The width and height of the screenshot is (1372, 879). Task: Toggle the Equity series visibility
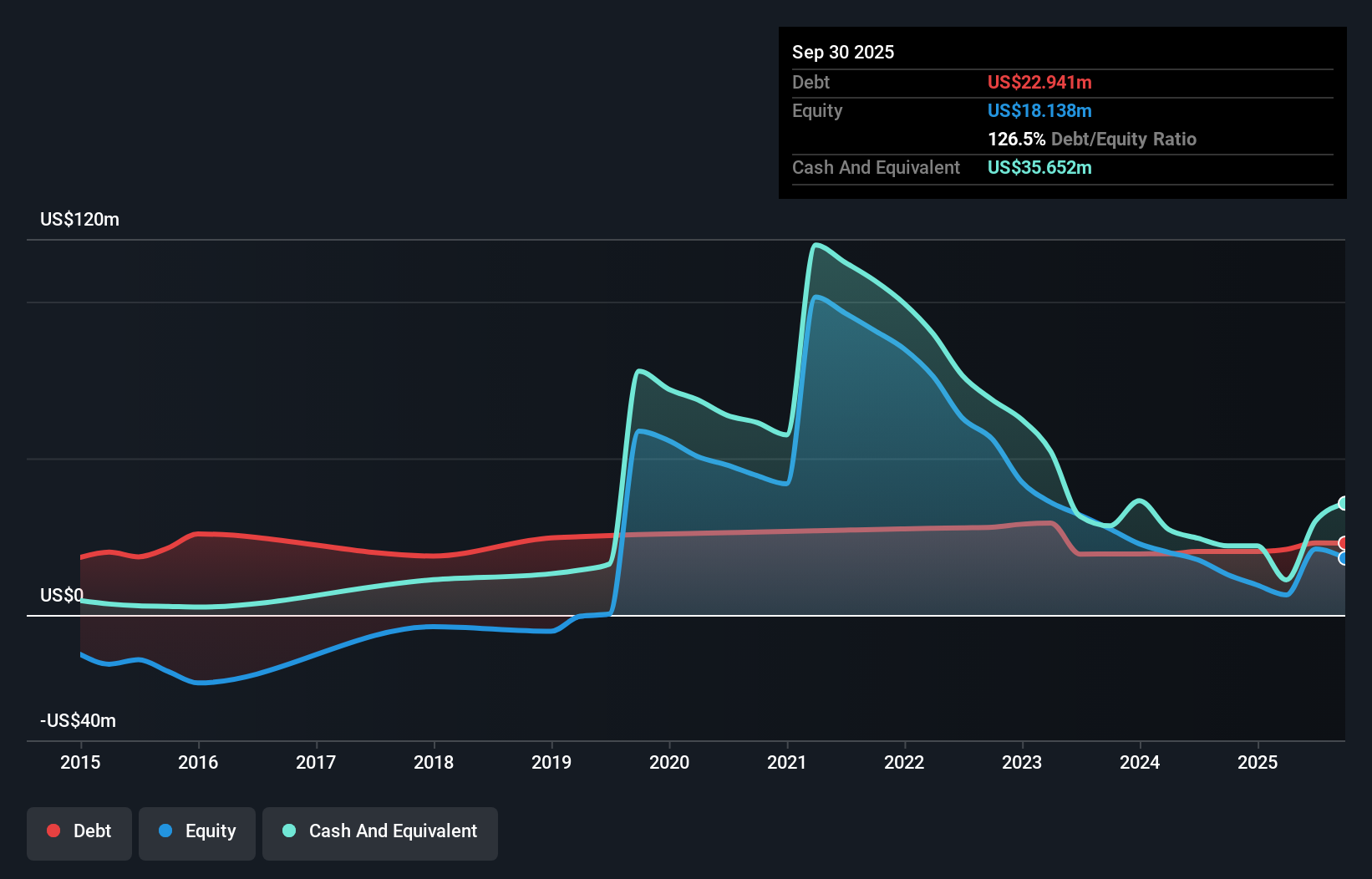point(197,831)
